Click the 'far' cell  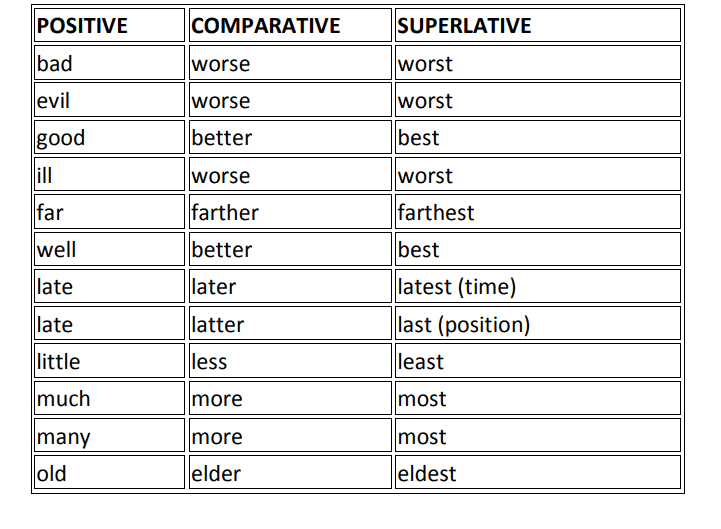[49, 212]
